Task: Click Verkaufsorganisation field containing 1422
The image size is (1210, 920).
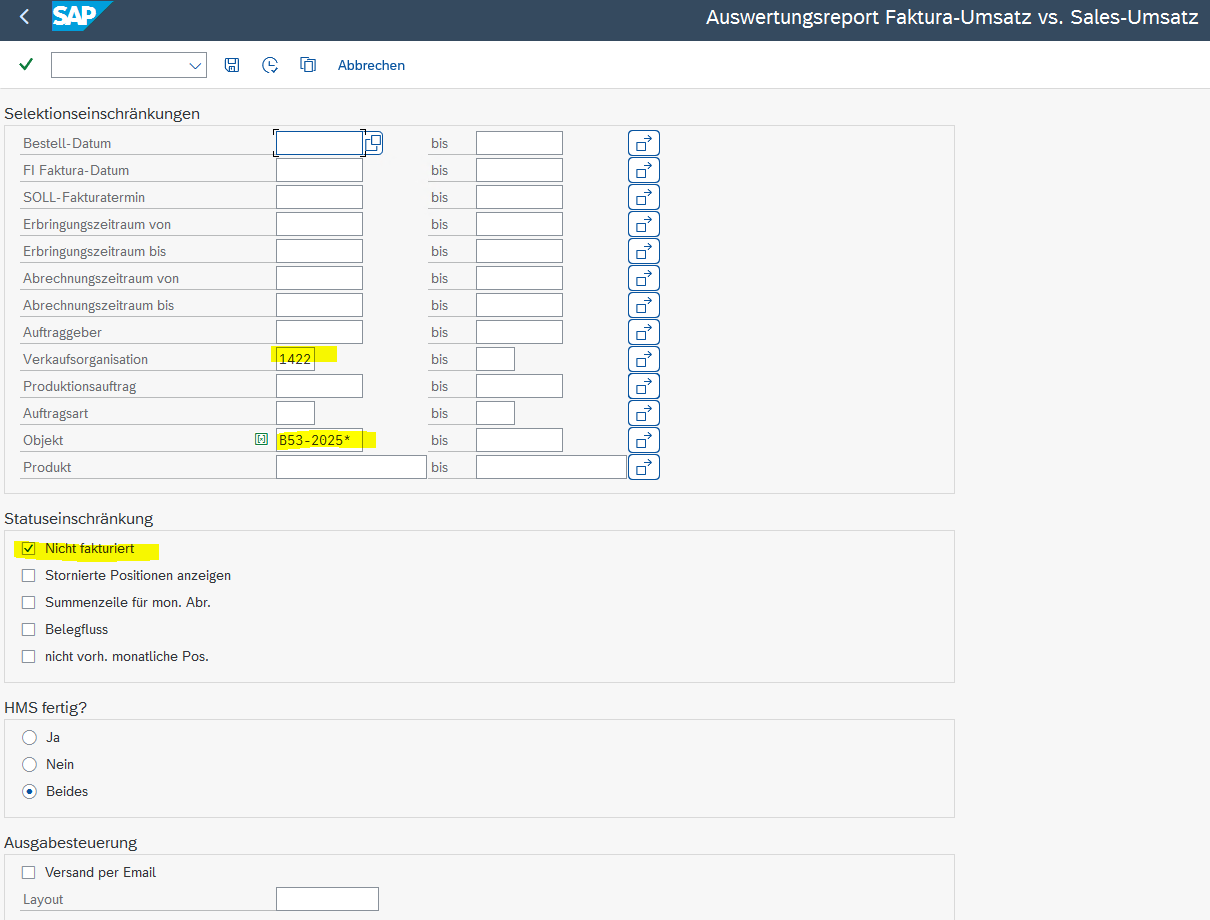Action: click(x=295, y=359)
